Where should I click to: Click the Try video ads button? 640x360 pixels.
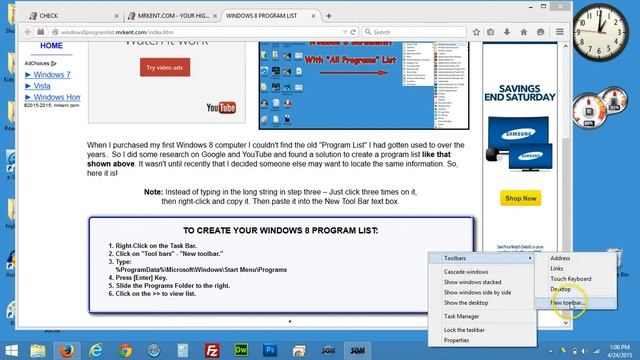tap(165, 67)
